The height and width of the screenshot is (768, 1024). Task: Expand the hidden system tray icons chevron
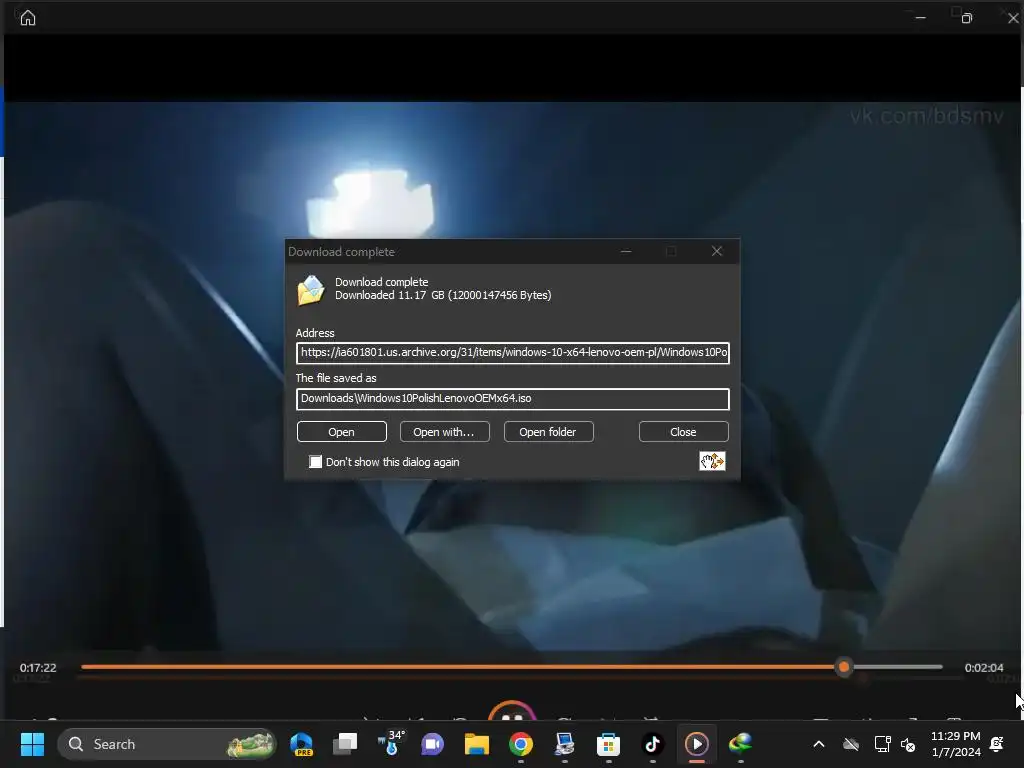818,744
